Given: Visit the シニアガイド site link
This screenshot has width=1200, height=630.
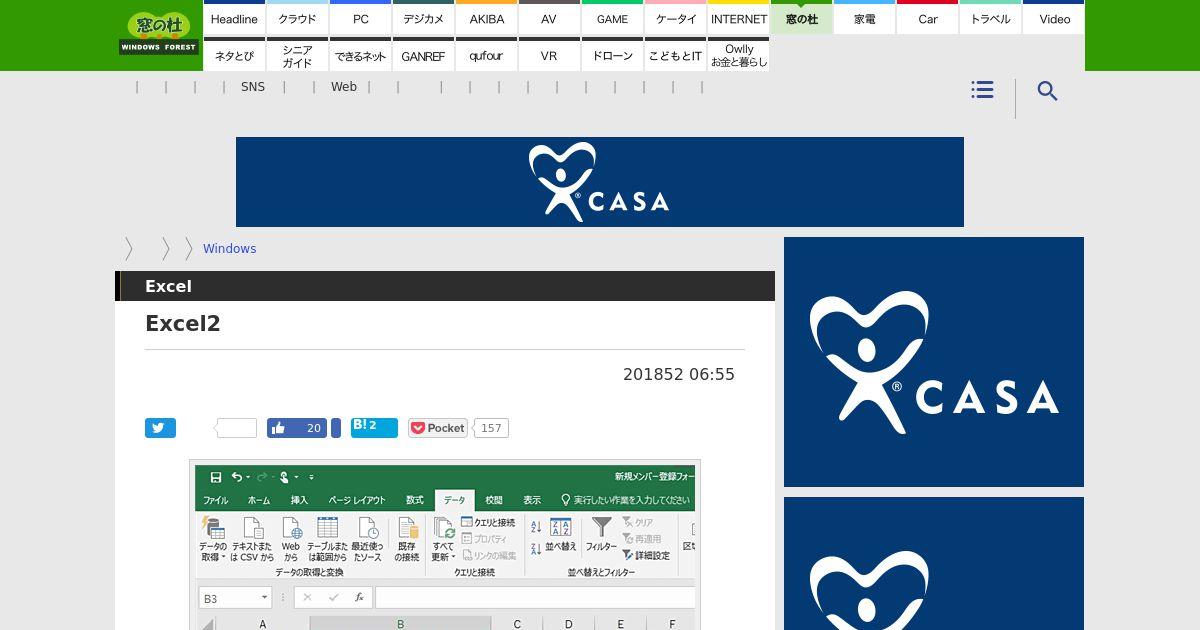Looking at the screenshot, I should [x=297, y=54].
